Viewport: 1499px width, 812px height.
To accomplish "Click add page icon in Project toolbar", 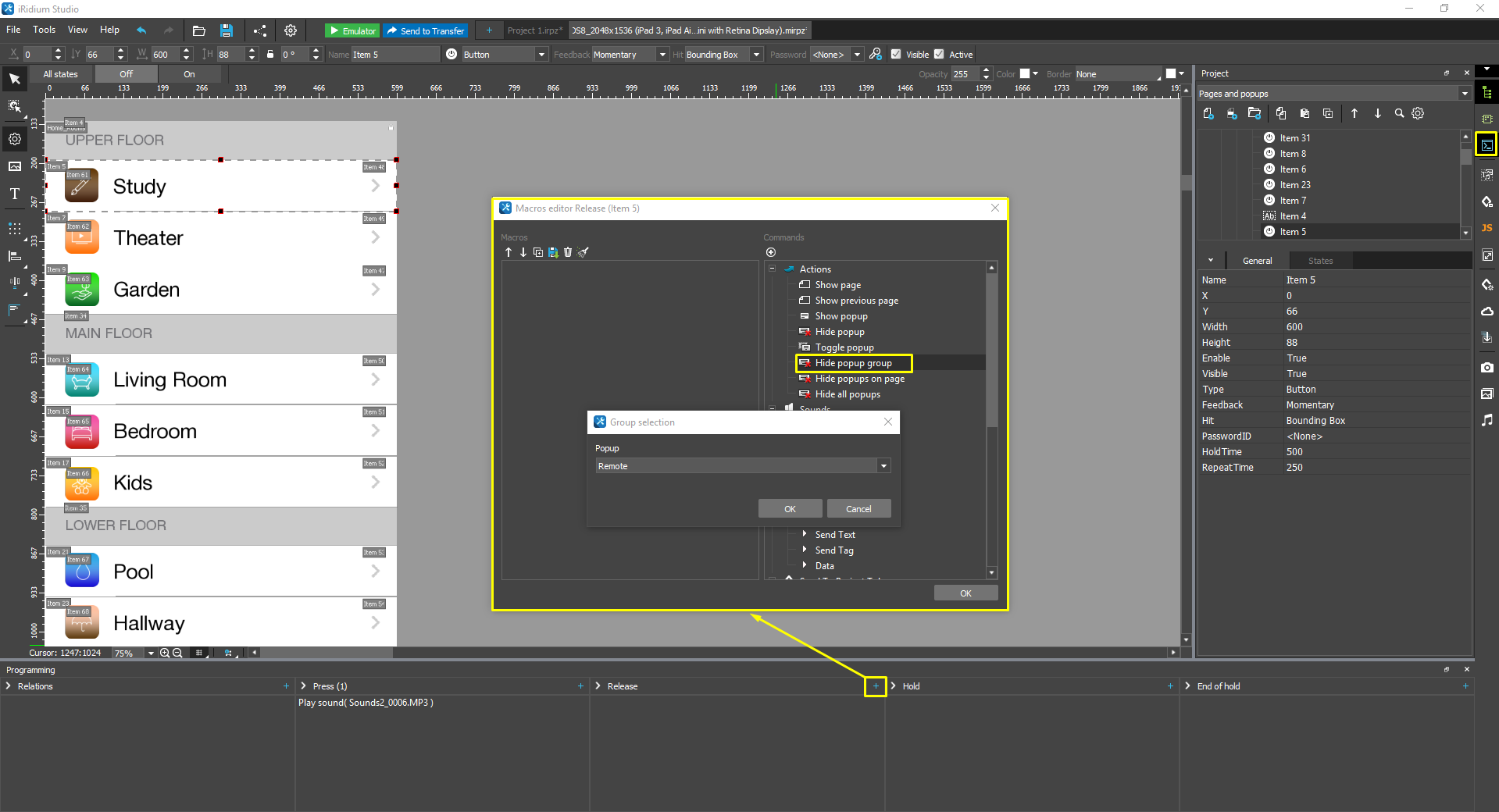I will pyautogui.click(x=1208, y=114).
